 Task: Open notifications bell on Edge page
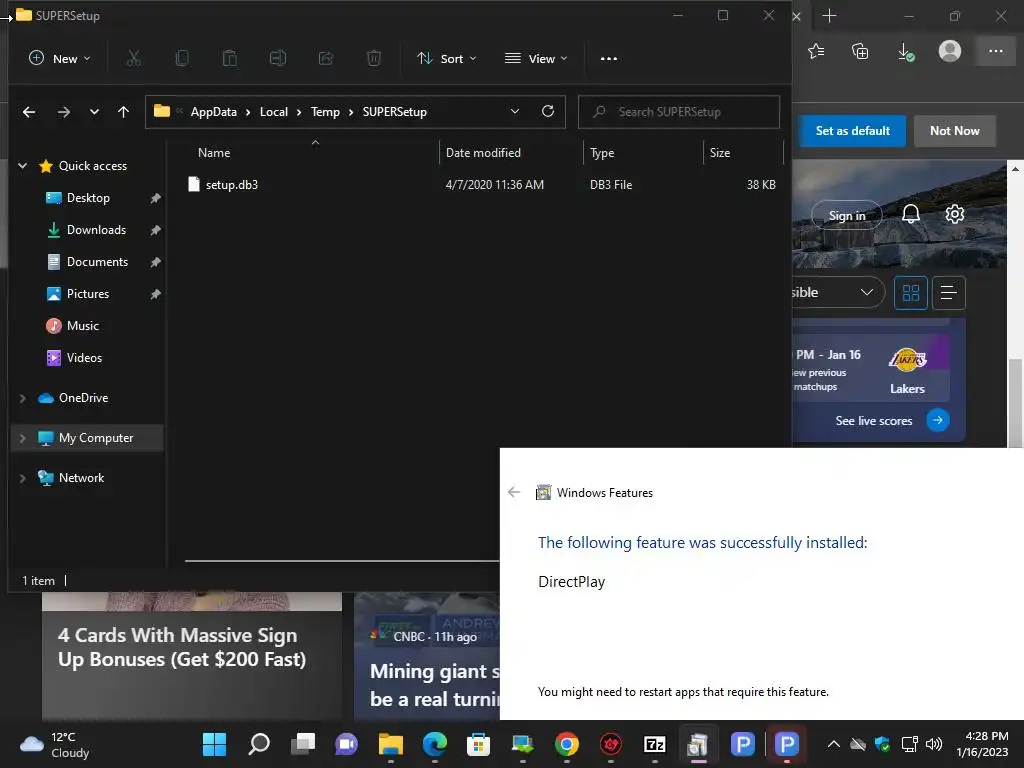point(910,214)
